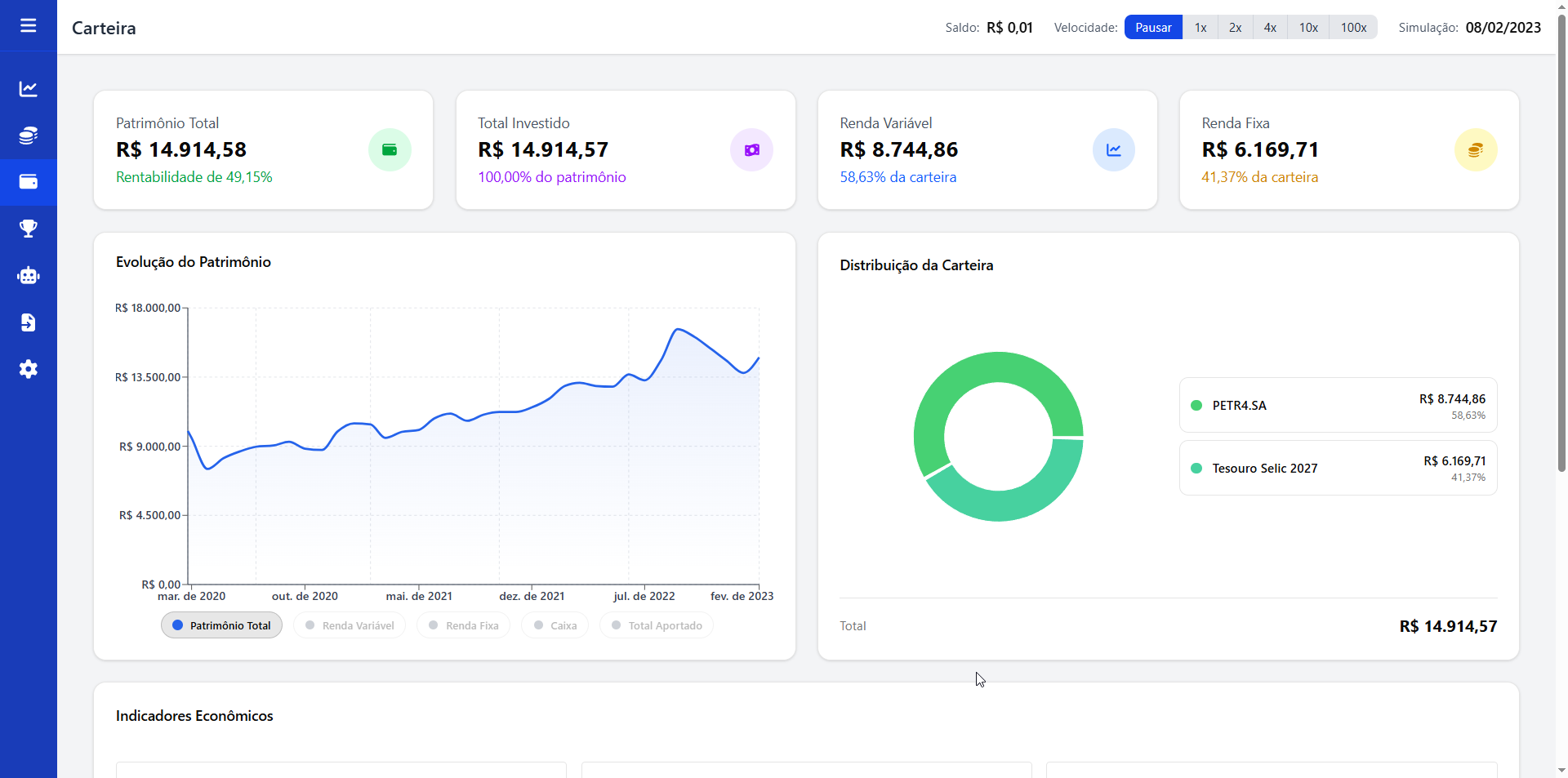The image size is (1568, 778).
Task: Click the file export sidebar icon
Action: point(28,322)
